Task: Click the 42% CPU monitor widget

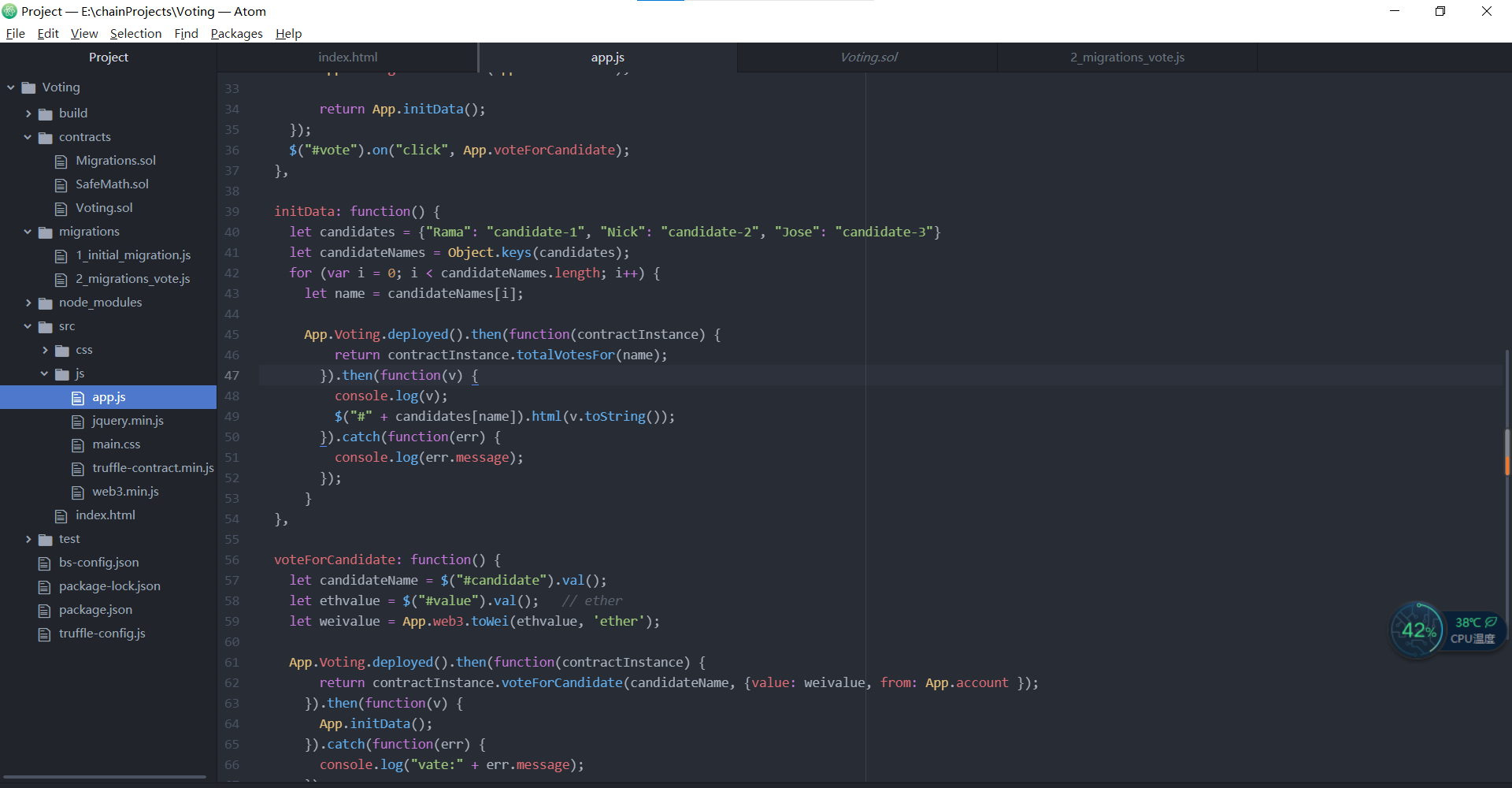Action: pyautogui.click(x=1417, y=630)
